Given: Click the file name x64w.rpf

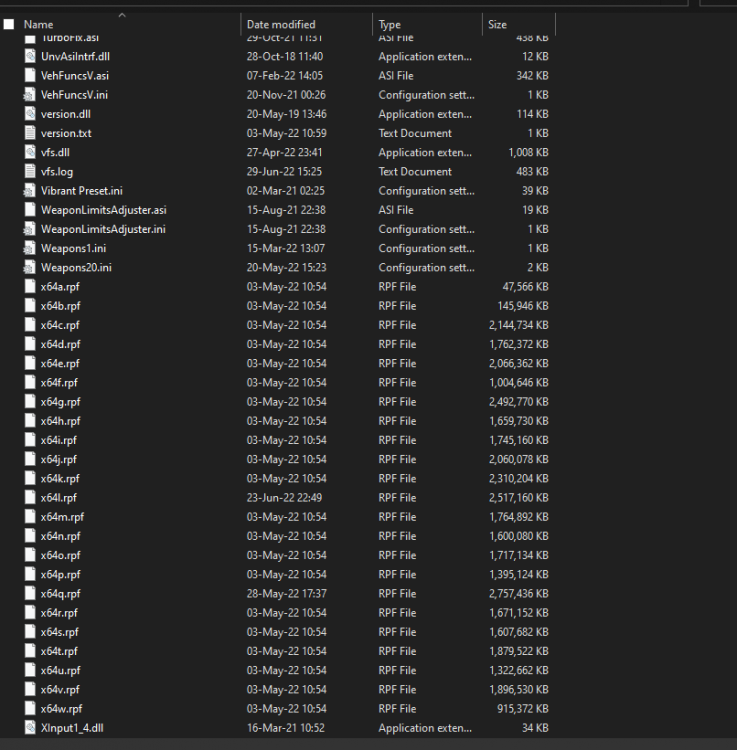Looking at the screenshot, I should pos(61,708).
